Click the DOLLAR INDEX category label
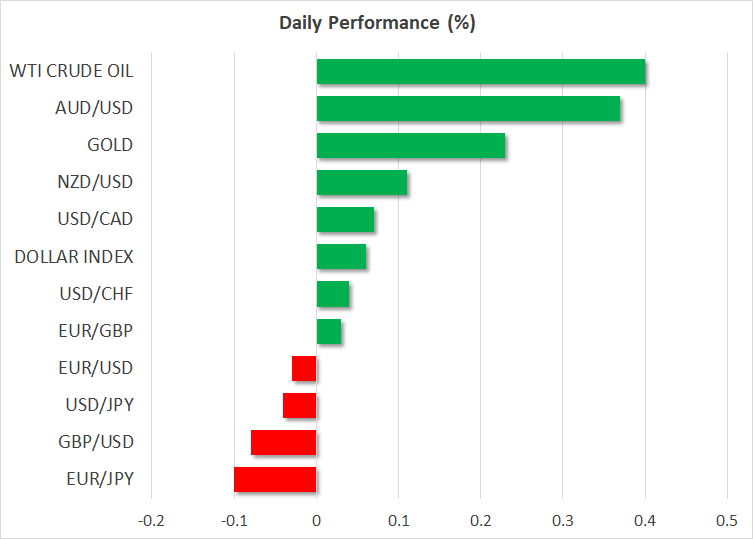 point(74,257)
